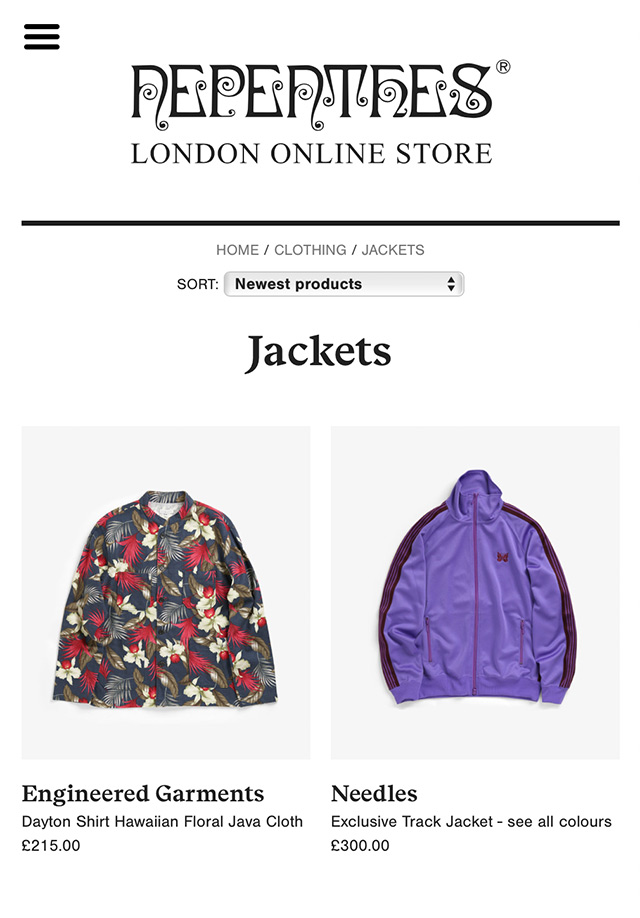Click the butterfly logo on the track jacket
640x918 pixels.
[x=502, y=557]
